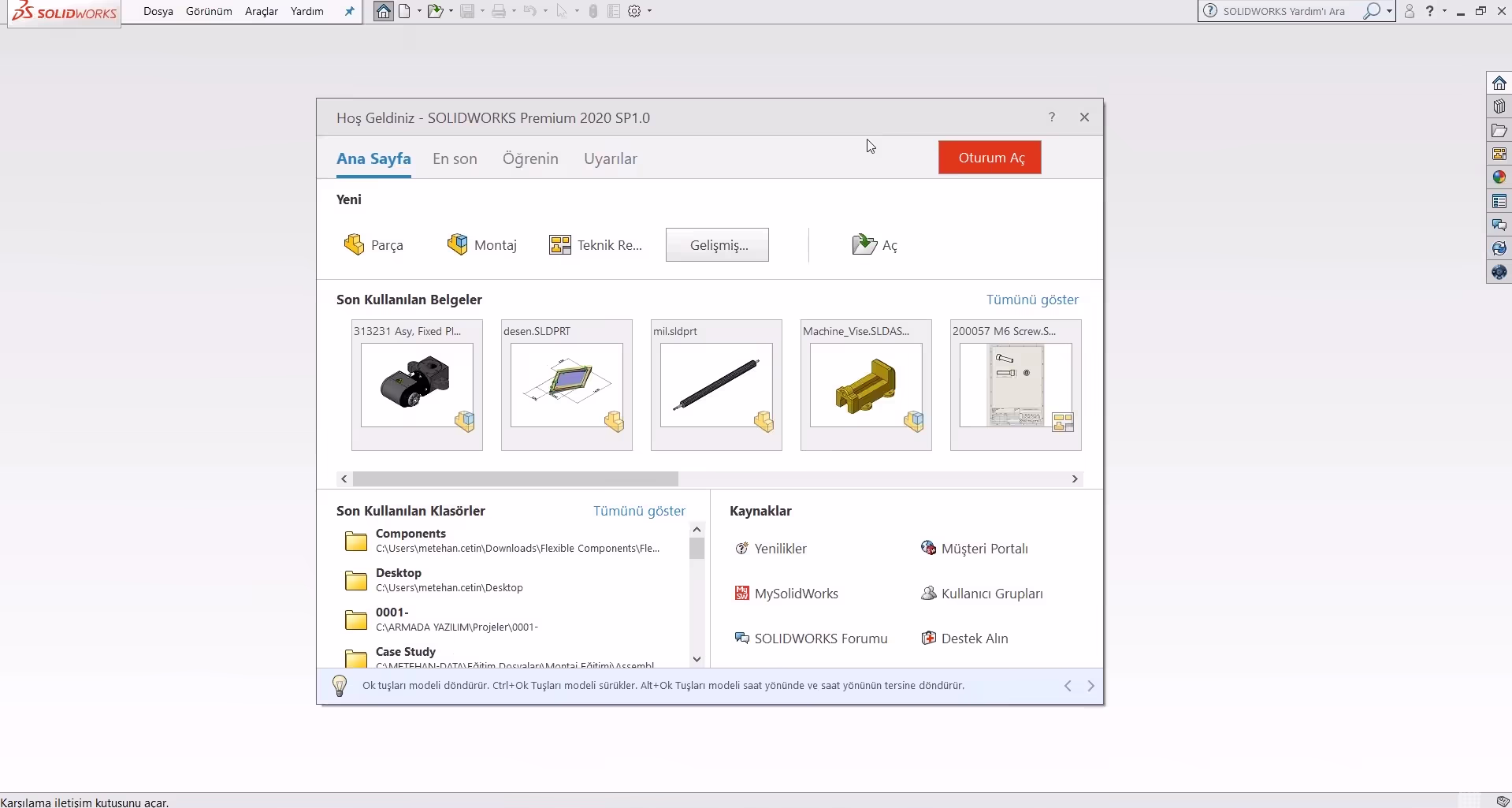The height and width of the screenshot is (808, 1512).
Task: Pin the menu bar with the pushpin icon
Action: [x=349, y=11]
